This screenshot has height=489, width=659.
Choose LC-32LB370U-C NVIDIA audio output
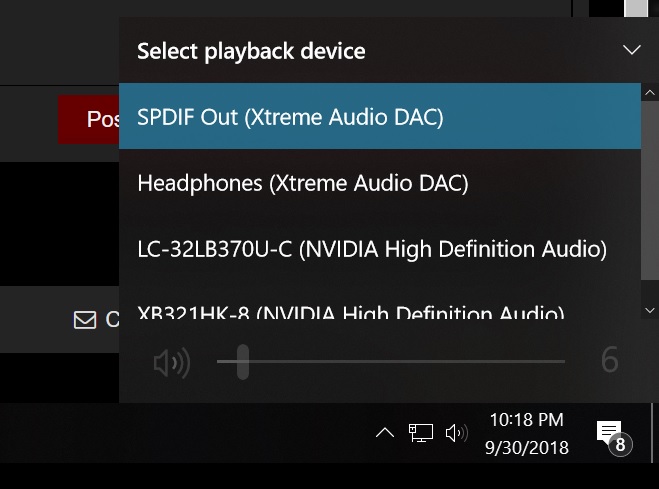click(380, 249)
